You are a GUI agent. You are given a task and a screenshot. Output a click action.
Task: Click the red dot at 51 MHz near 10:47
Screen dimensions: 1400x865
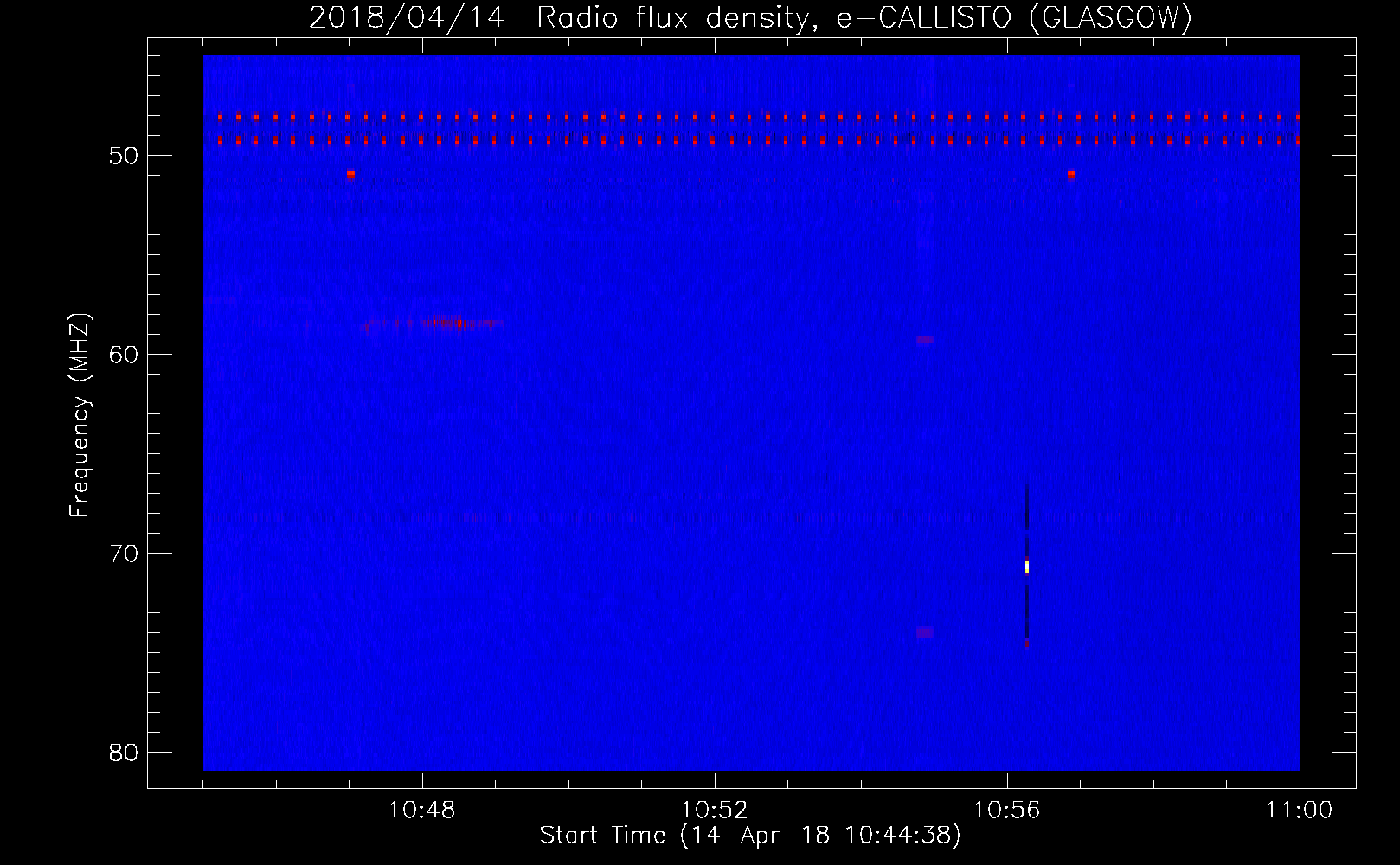tap(350, 174)
